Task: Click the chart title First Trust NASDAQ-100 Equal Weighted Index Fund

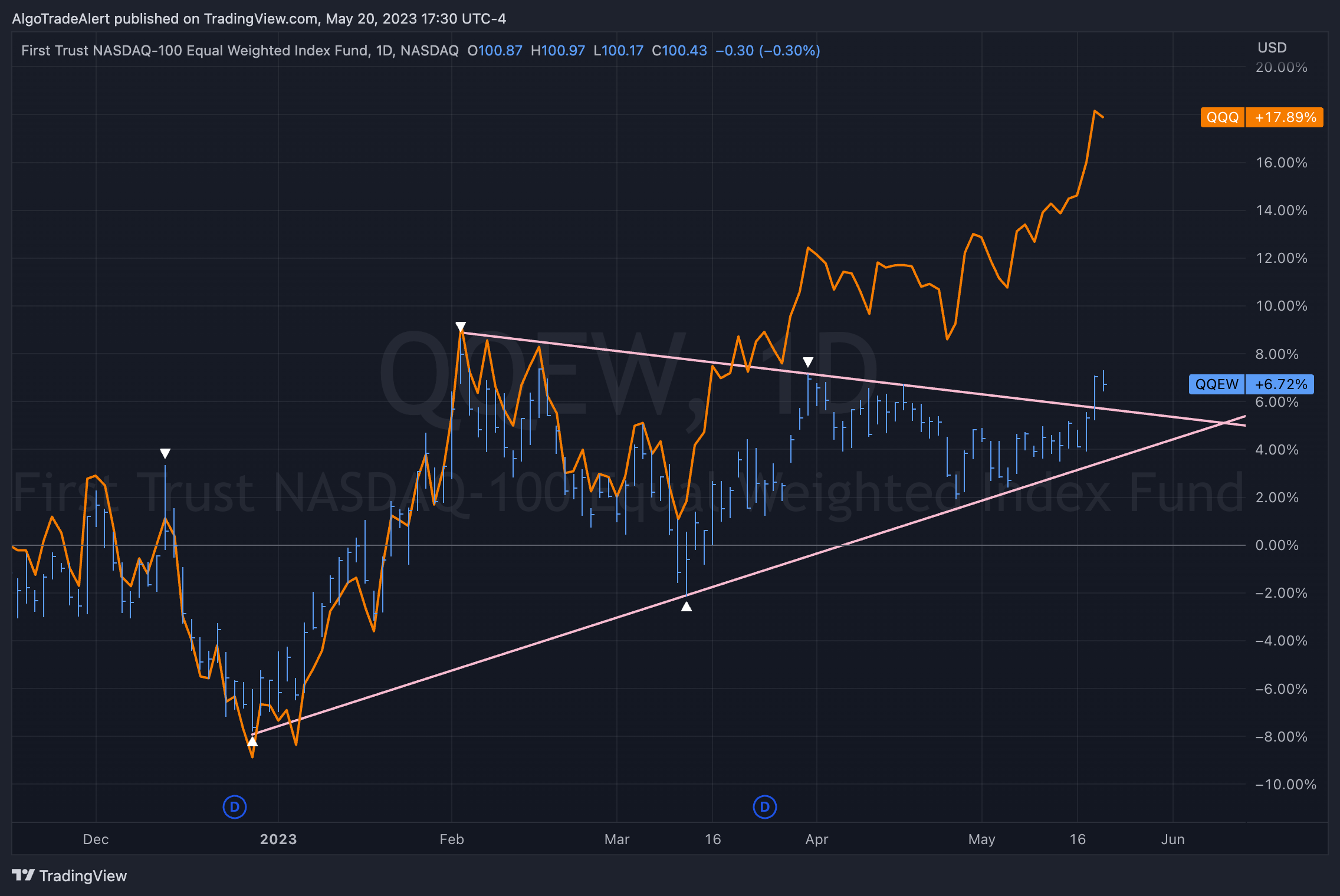Action: coord(196,51)
